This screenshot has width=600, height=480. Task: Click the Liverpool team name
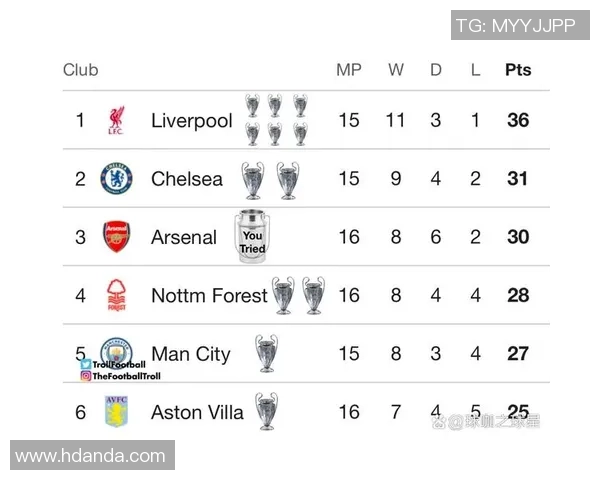(191, 121)
